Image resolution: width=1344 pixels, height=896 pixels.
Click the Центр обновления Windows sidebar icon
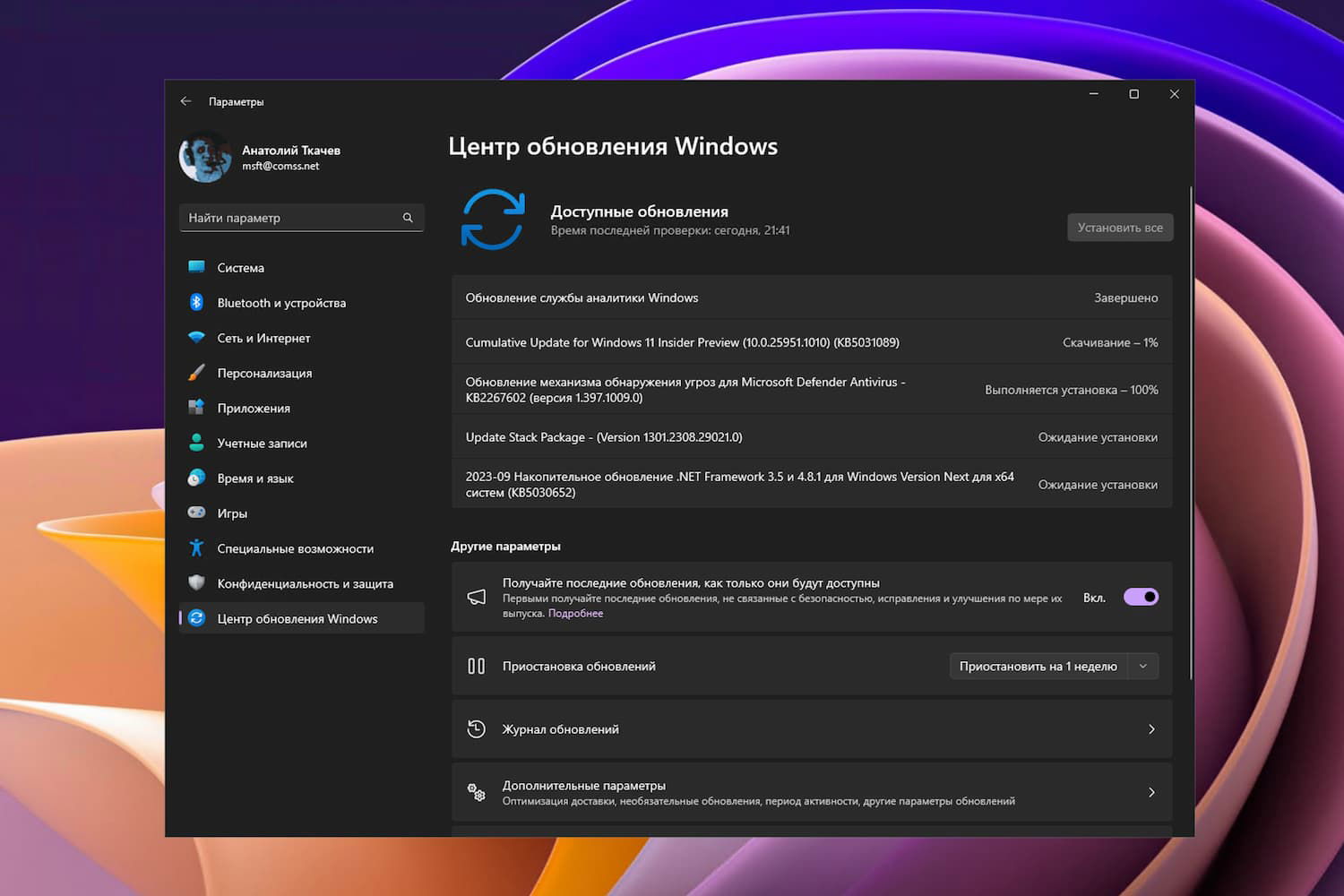(x=196, y=617)
